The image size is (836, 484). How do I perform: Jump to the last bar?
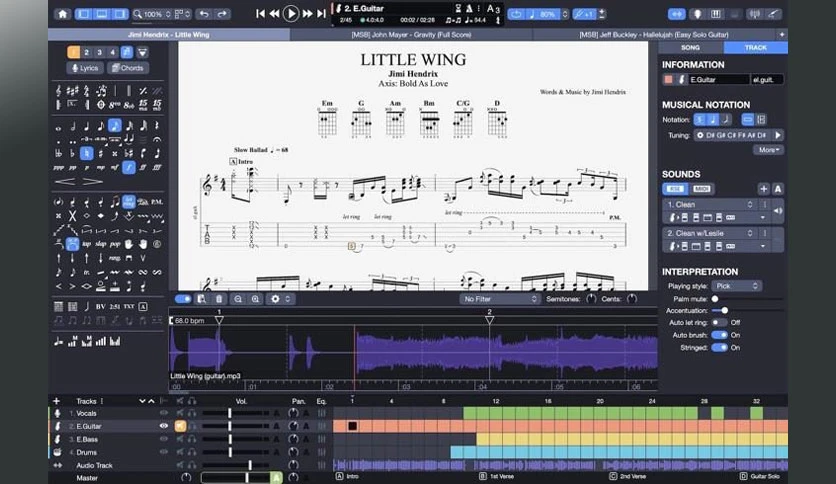coord(321,14)
